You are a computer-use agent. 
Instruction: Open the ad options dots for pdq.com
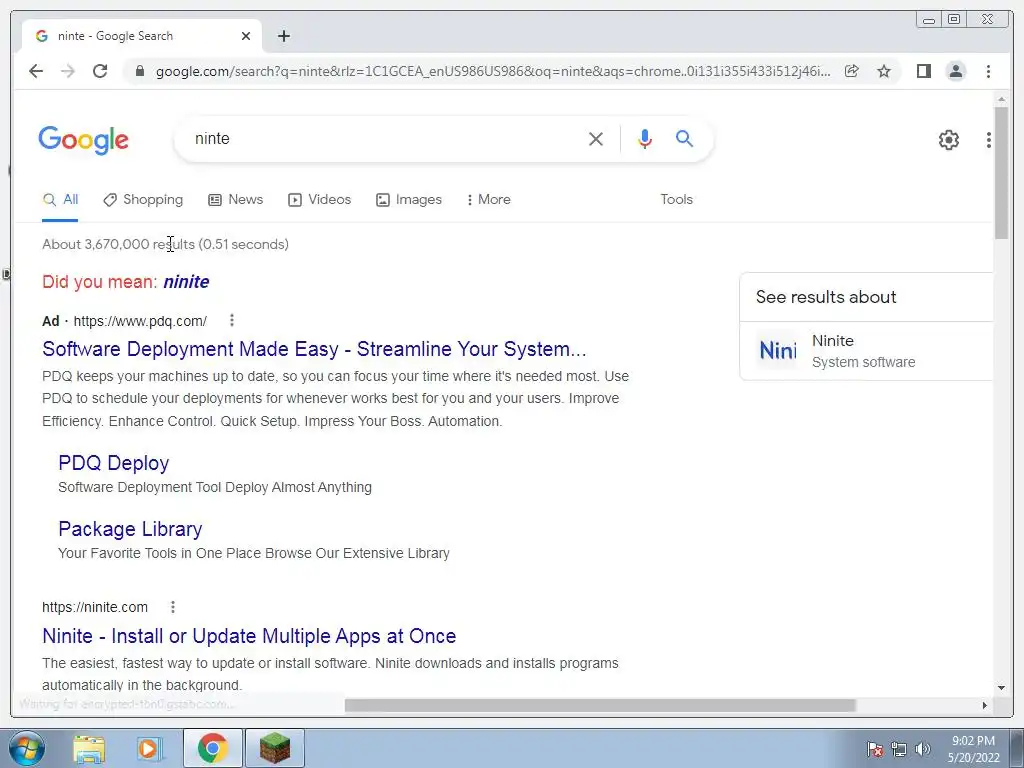232,320
